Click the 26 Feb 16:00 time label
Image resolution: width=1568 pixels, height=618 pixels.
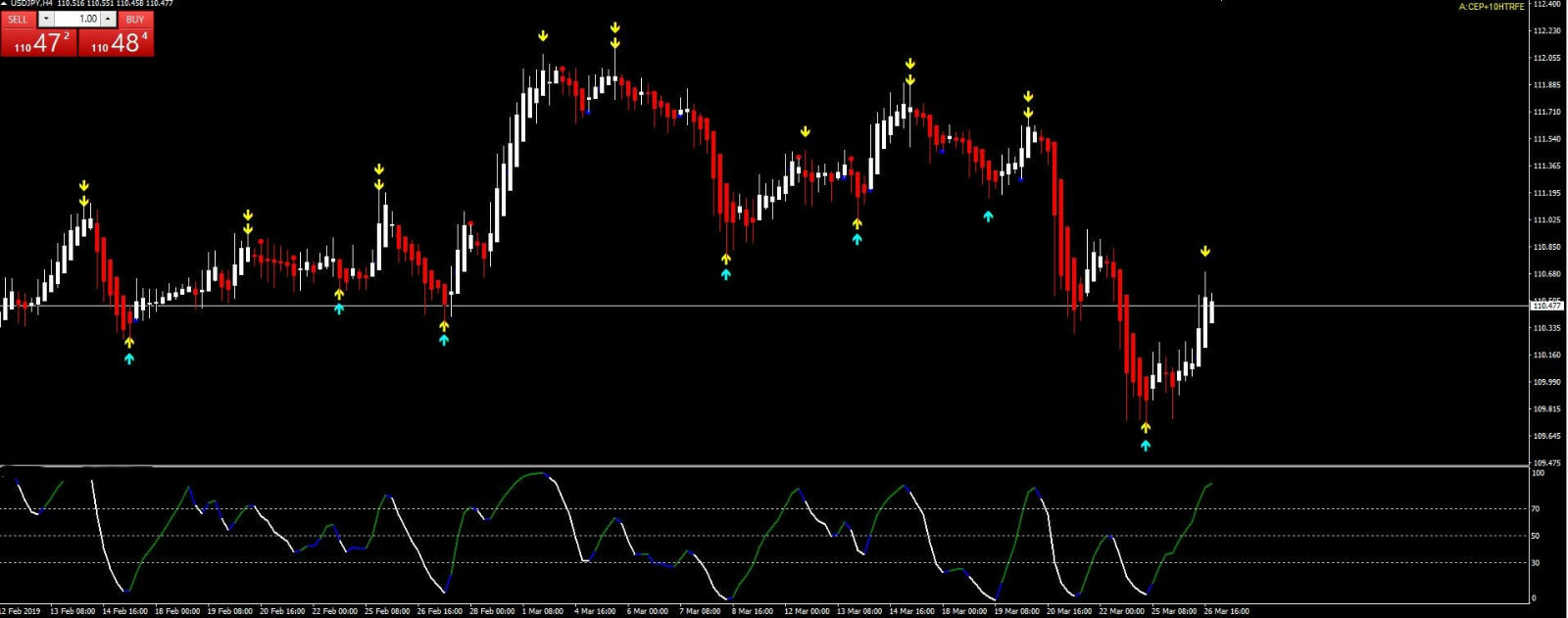[x=440, y=611]
